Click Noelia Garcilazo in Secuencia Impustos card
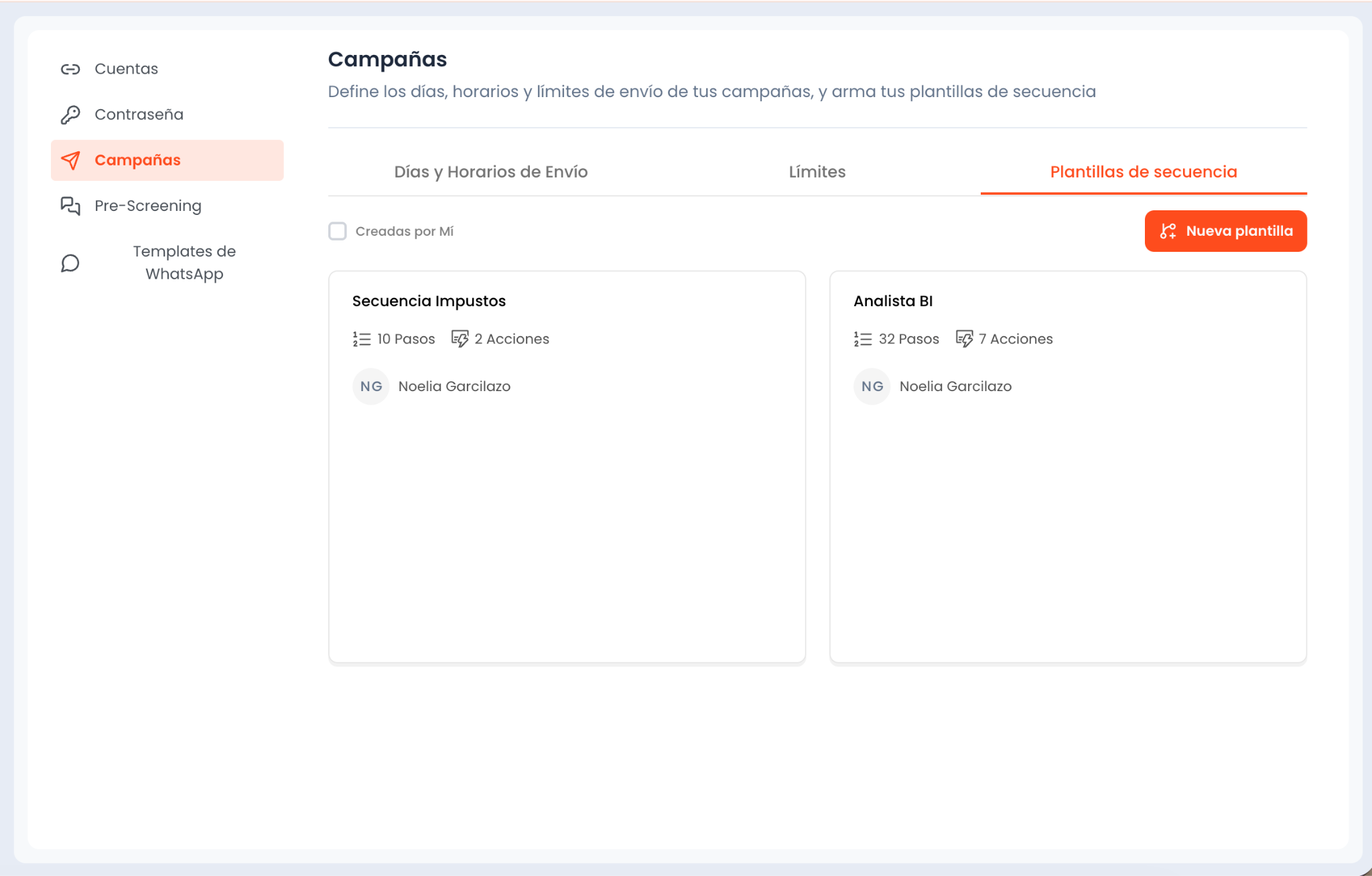The height and width of the screenshot is (876, 1372). [454, 386]
